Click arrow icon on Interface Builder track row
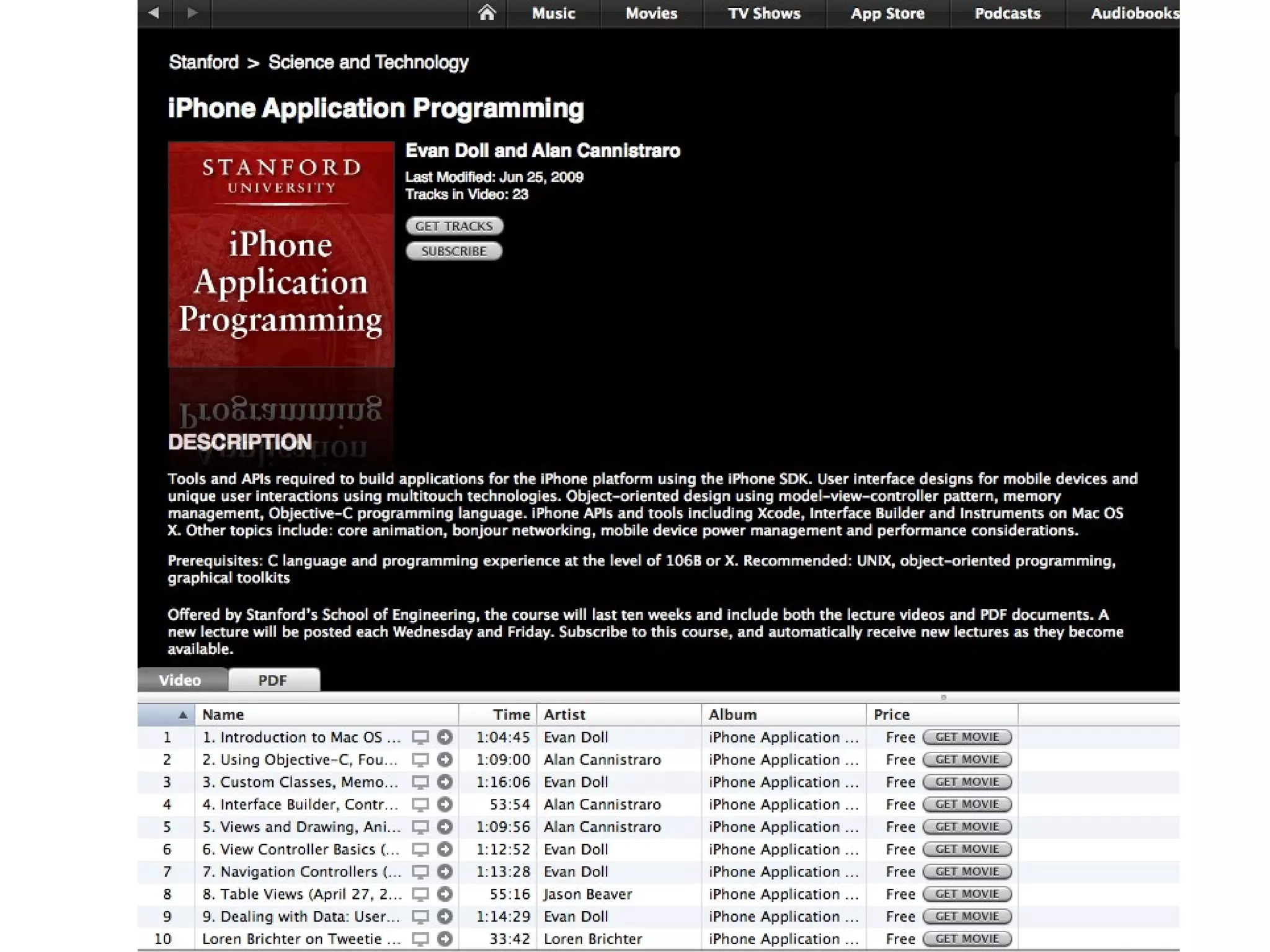Screen dimensions: 1270x952 point(445,804)
